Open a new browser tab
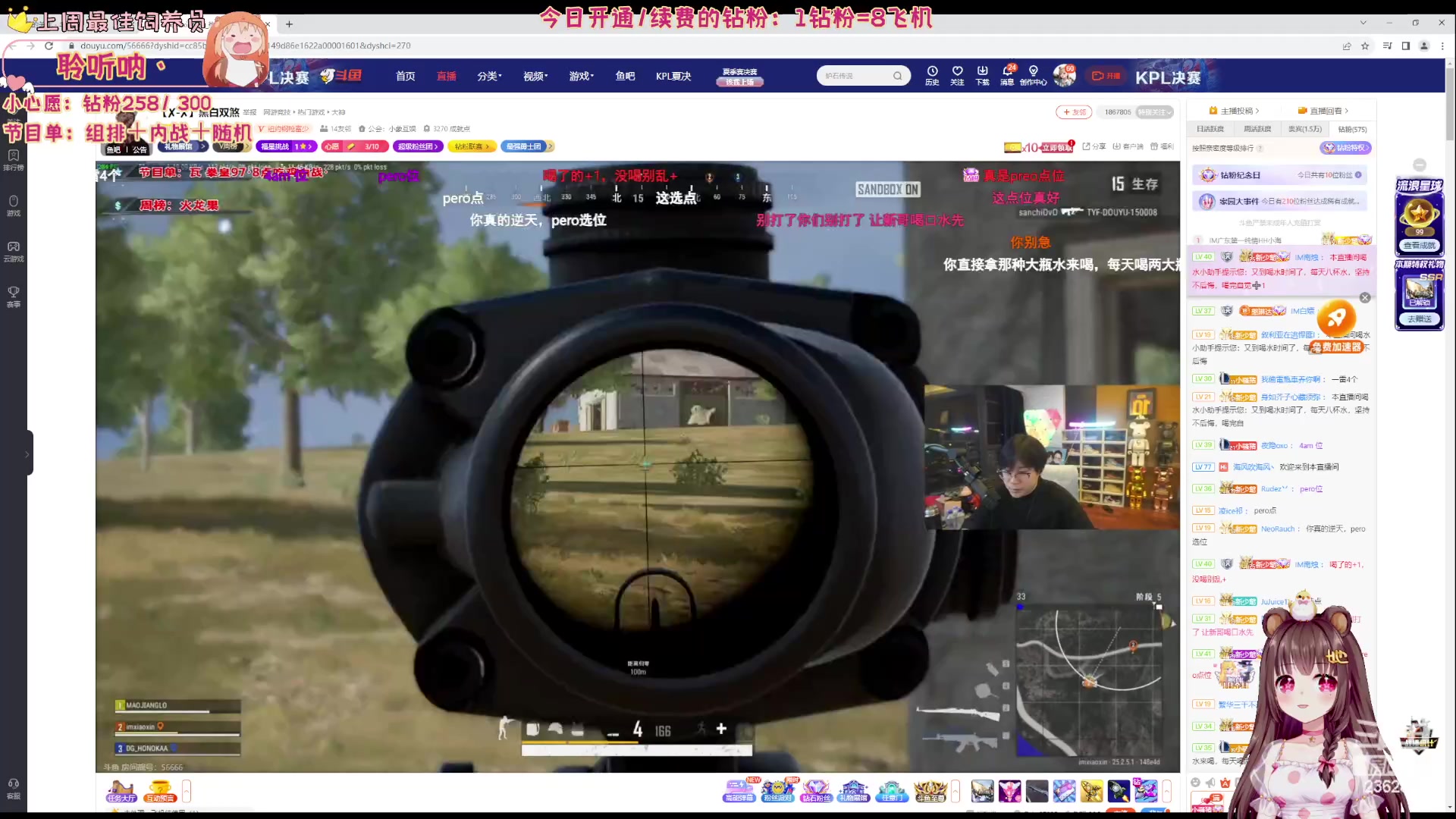 click(289, 24)
